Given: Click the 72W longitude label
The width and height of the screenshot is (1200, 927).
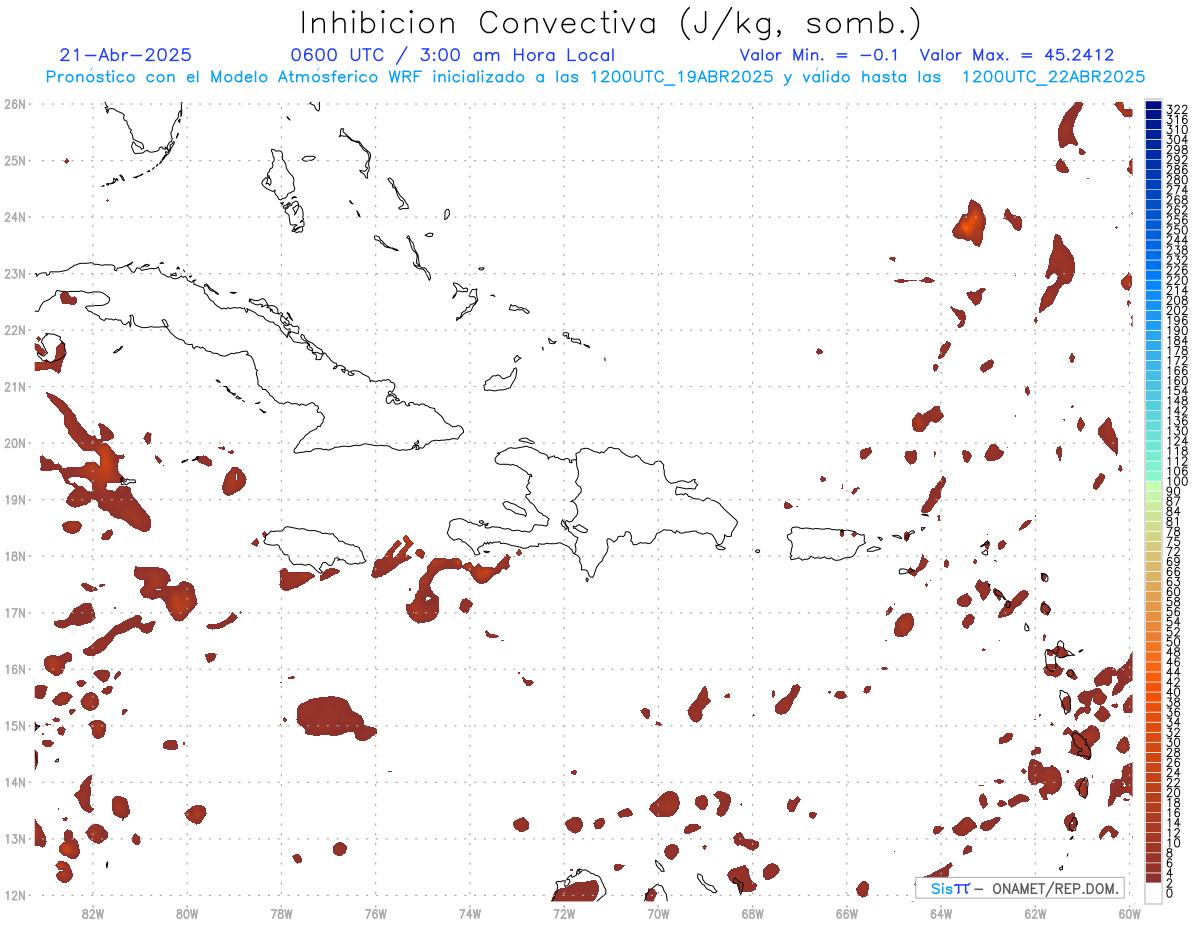Looking at the screenshot, I should click(564, 912).
